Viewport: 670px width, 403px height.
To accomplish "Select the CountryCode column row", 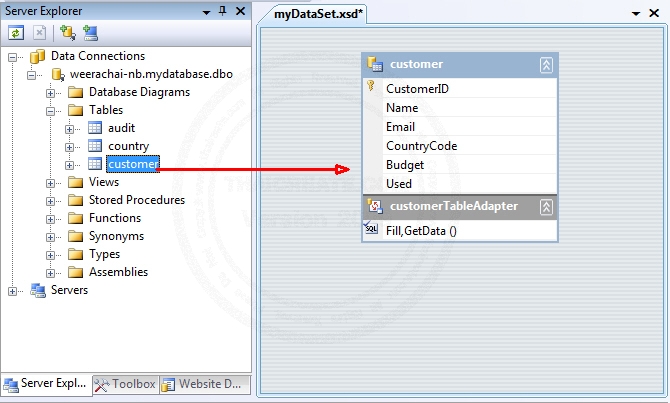I will (x=460, y=146).
